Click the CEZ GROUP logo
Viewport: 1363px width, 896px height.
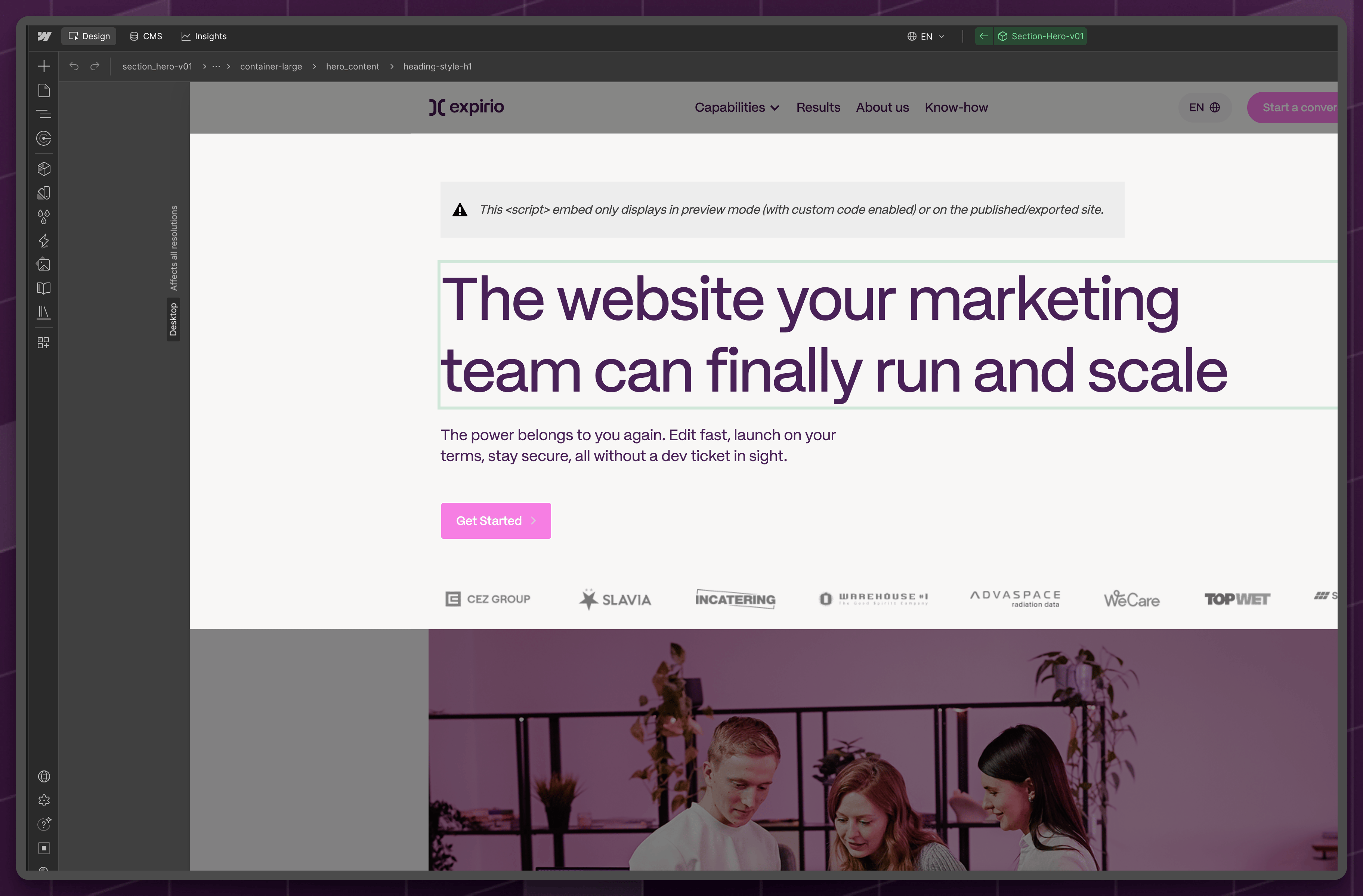coord(488,599)
